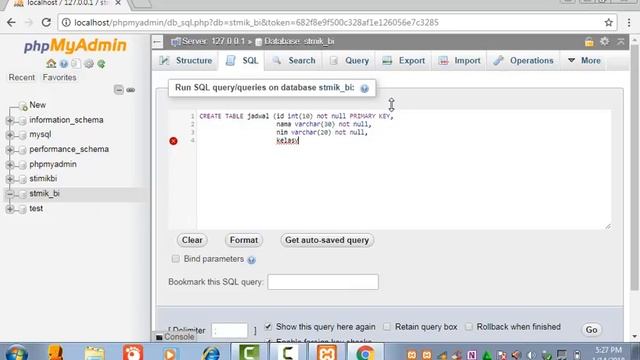640x360 pixels.
Task: Enable Rollback when finished option
Action: click(x=469, y=327)
